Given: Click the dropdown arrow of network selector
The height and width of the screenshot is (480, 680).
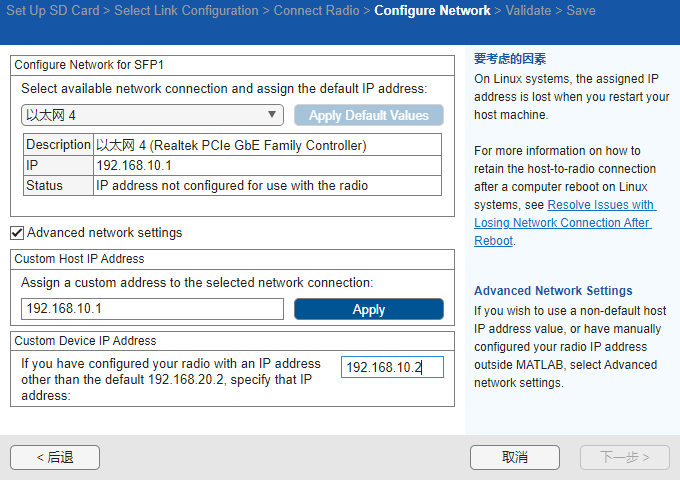Looking at the screenshot, I should (x=272, y=115).
